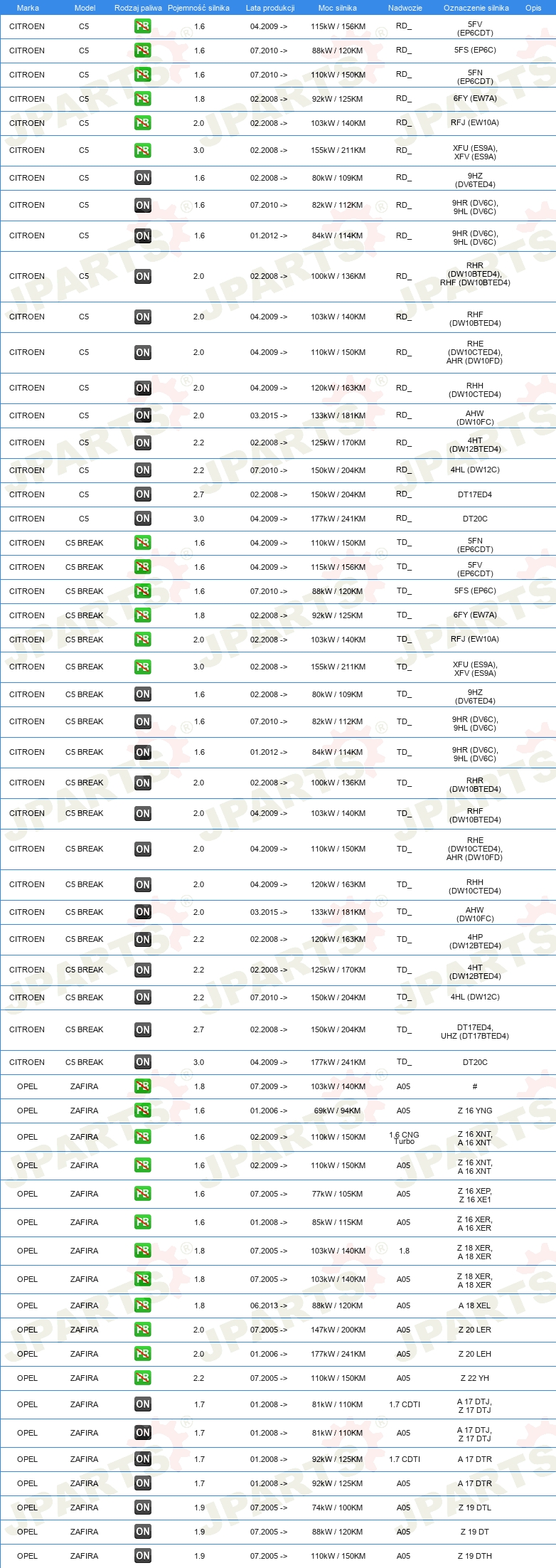Click '77kW / 105KM' in the Zafira row

(337, 1194)
